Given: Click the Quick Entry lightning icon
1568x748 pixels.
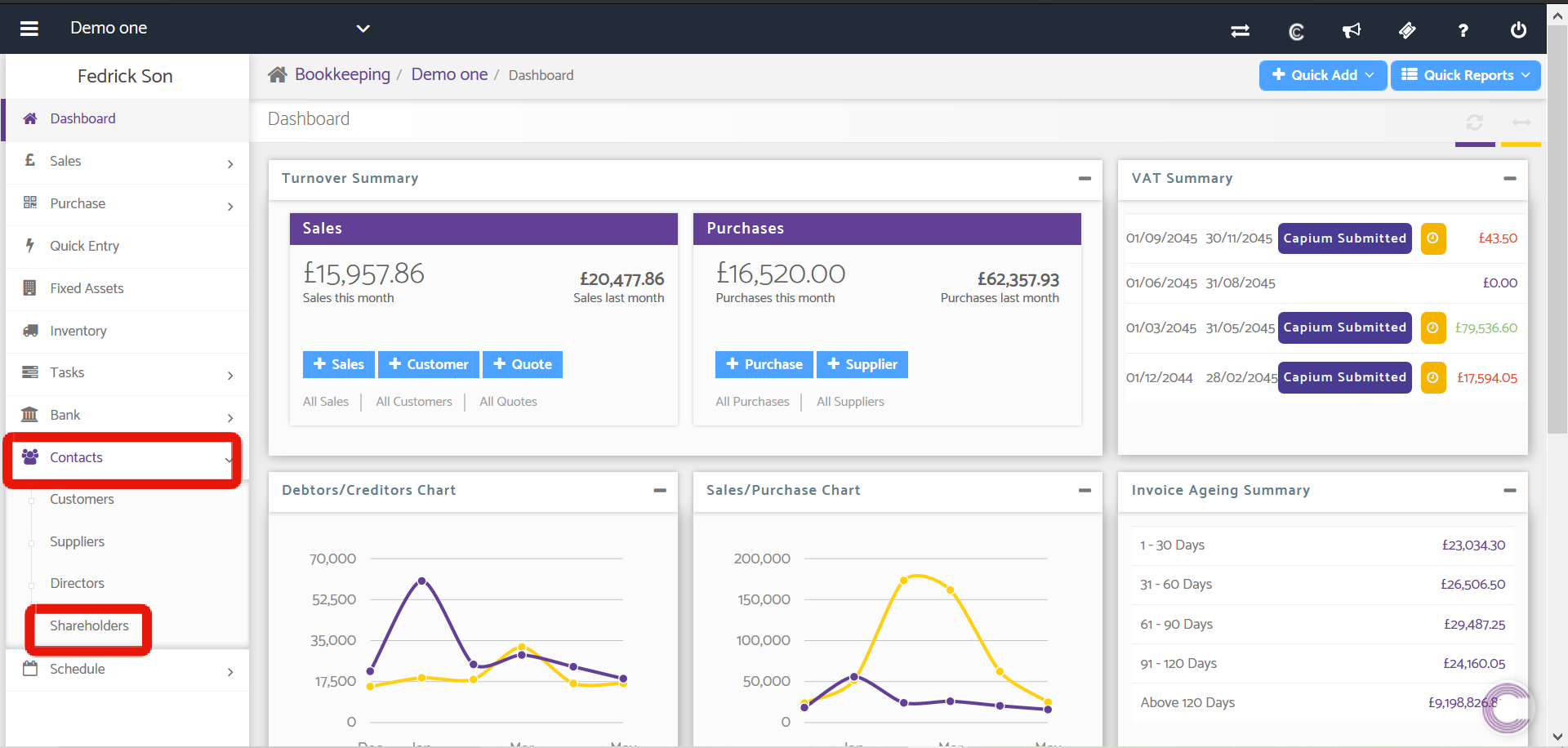Looking at the screenshot, I should pyautogui.click(x=30, y=245).
